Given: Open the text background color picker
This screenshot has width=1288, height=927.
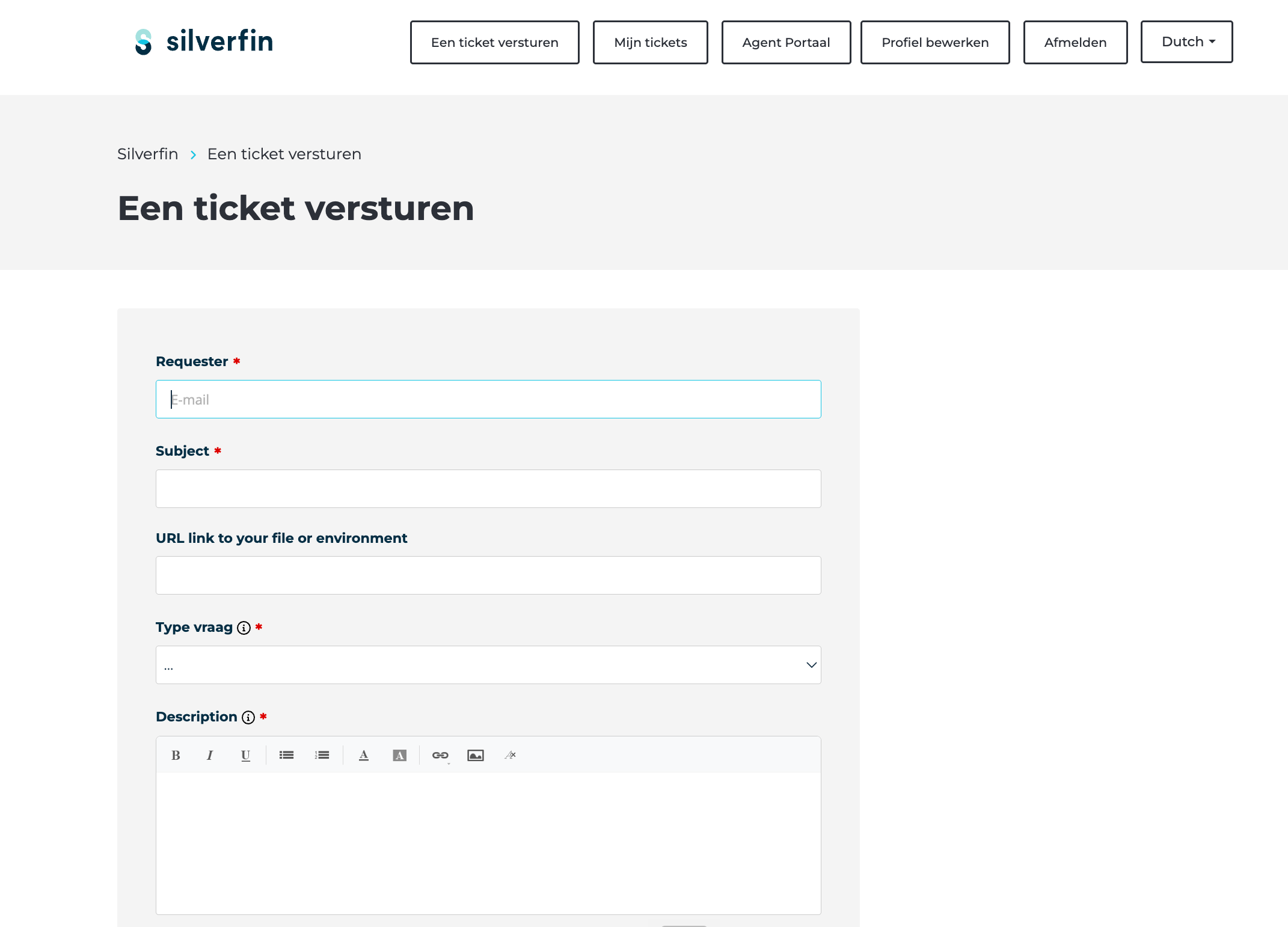Looking at the screenshot, I should [399, 755].
